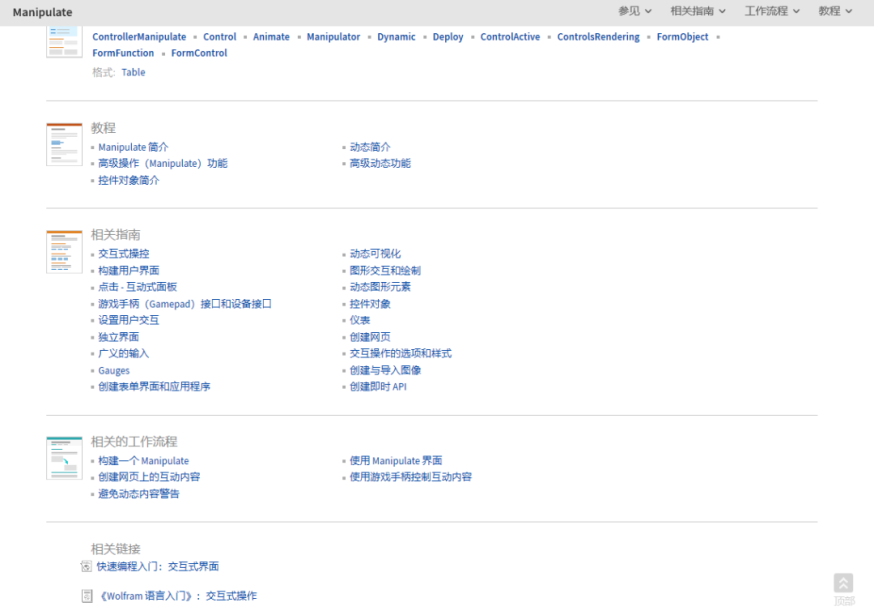Open 构建一个 Manipulate workflow
This screenshot has height=615, width=874.
143,461
